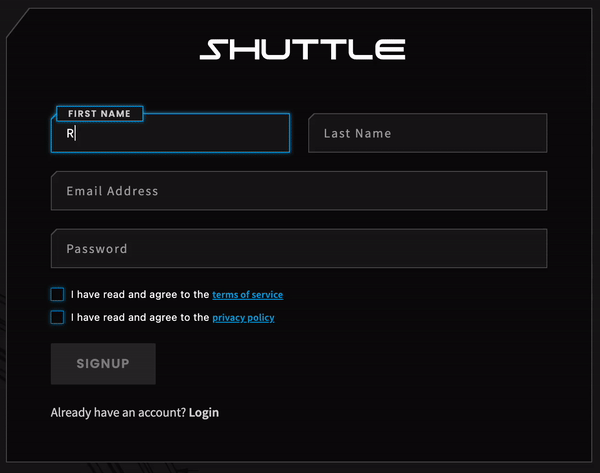The width and height of the screenshot is (600, 473).
Task: Open the terms of service link
Action: tap(247, 295)
